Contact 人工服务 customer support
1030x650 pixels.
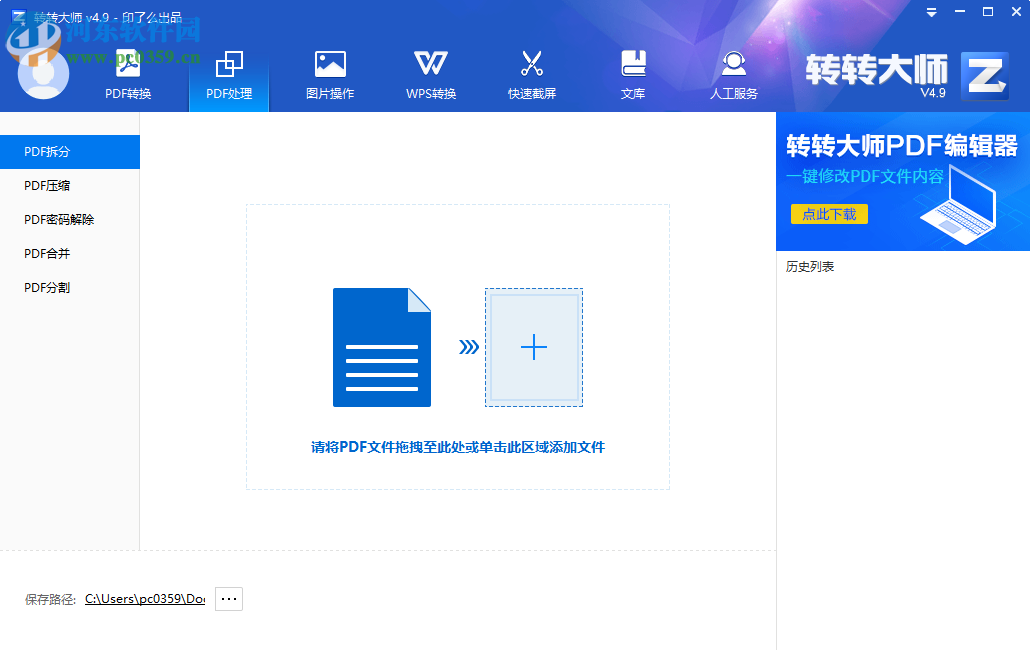[x=733, y=74]
